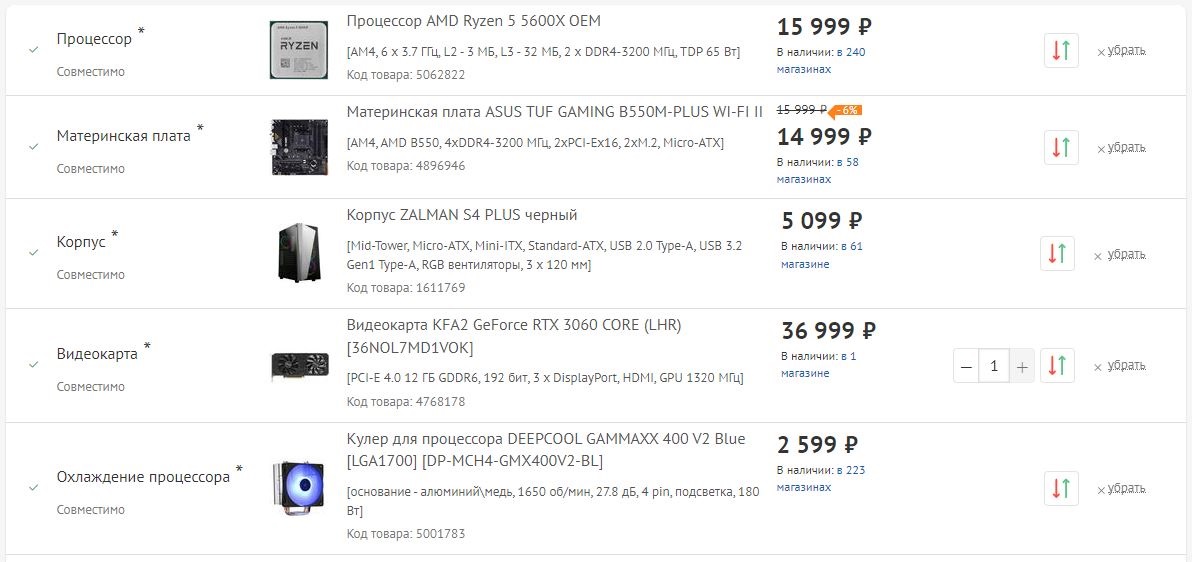Open ASUS TUF GAMING B550M-PLUS product page
This screenshot has height=562, width=1192.
554,111
